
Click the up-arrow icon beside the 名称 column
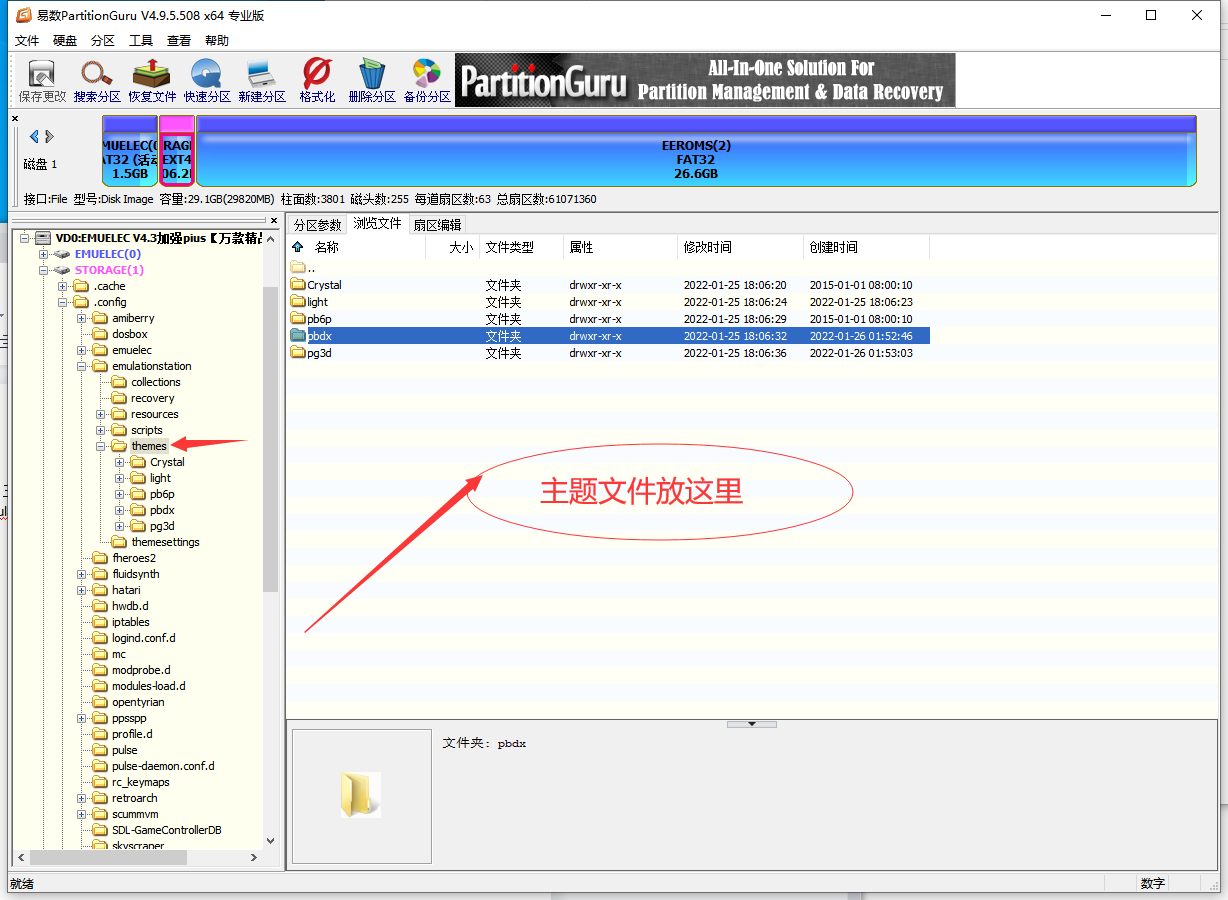[297, 247]
